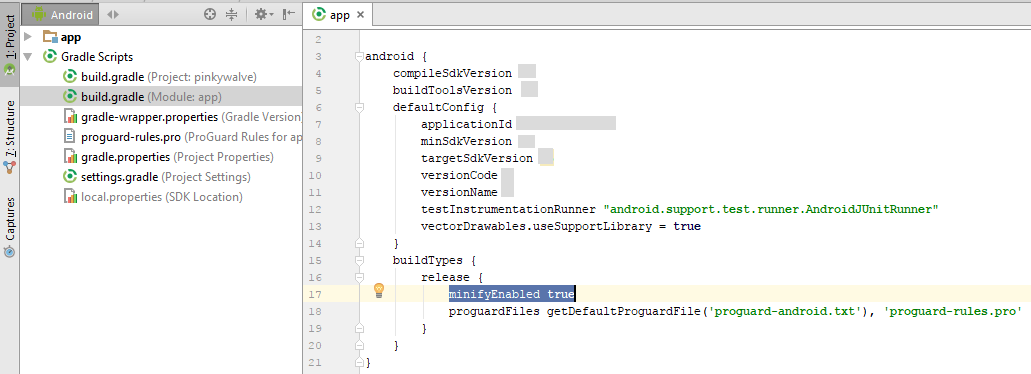Fold the buildTypes block on line 15
This screenshot has width=1031, height=374.
(359, 260)
